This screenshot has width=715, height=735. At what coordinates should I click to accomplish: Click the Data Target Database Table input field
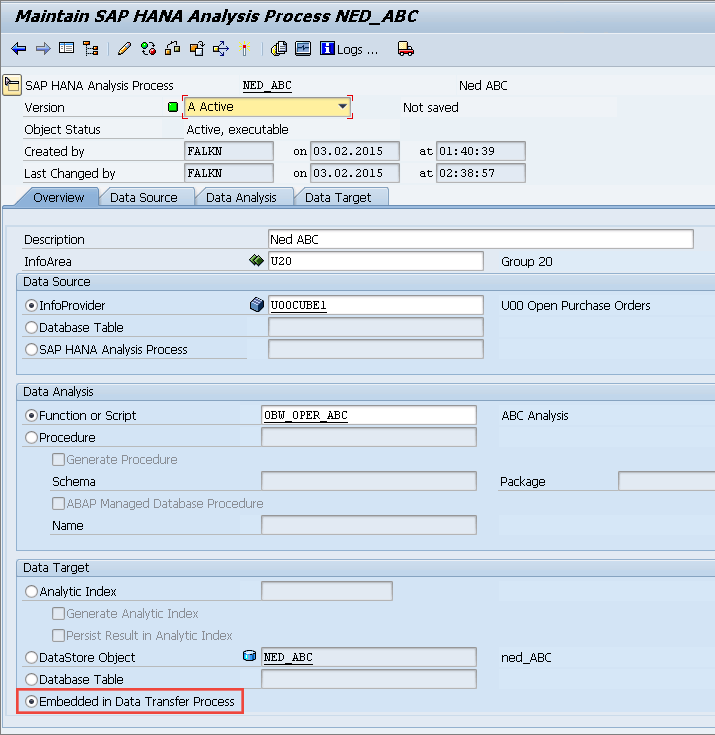(x=369, y=679)
